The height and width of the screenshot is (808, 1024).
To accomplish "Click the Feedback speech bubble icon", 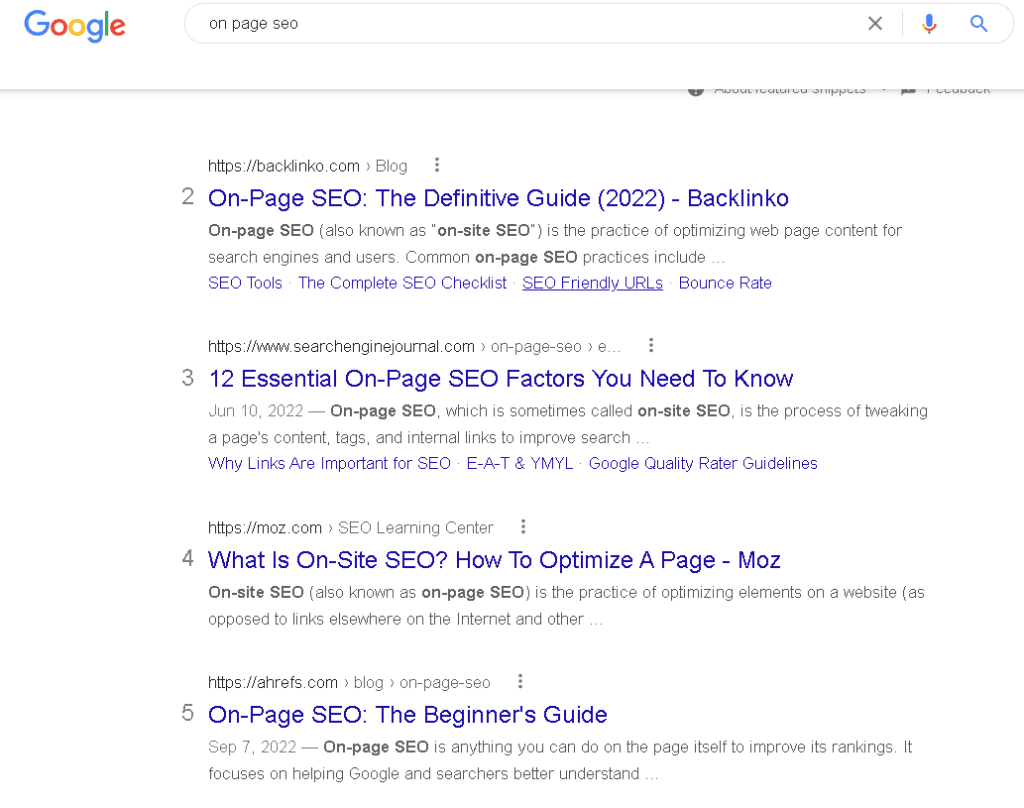I will click(908, 89).
